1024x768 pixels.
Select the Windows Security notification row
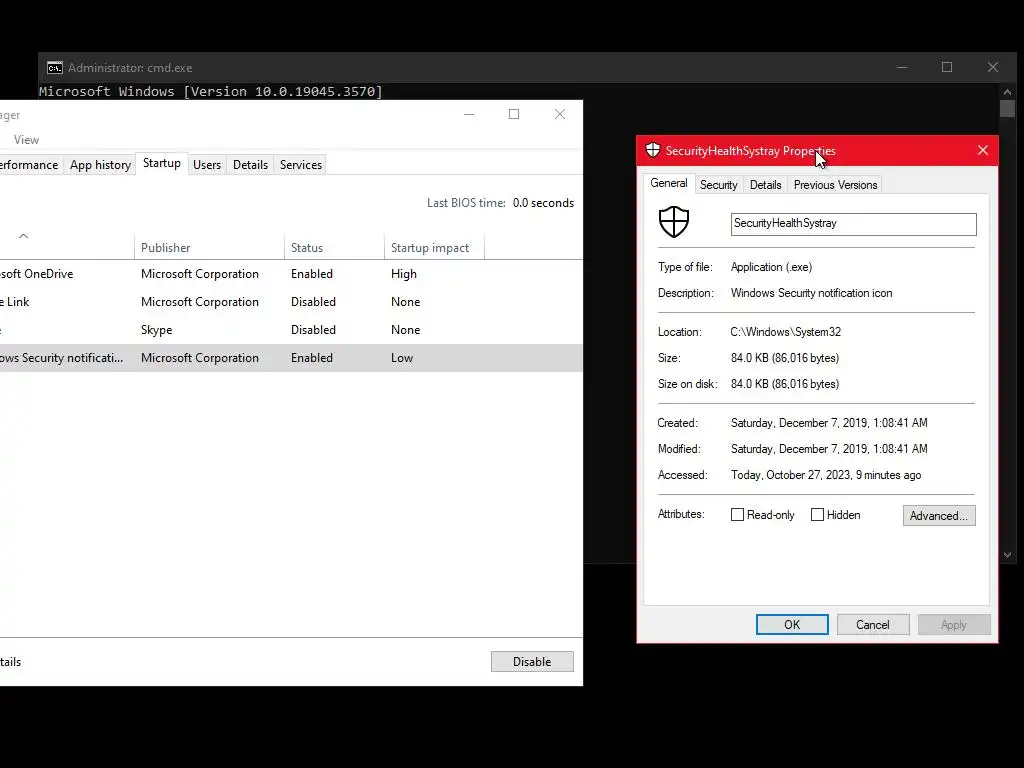[x=291, y=358]
